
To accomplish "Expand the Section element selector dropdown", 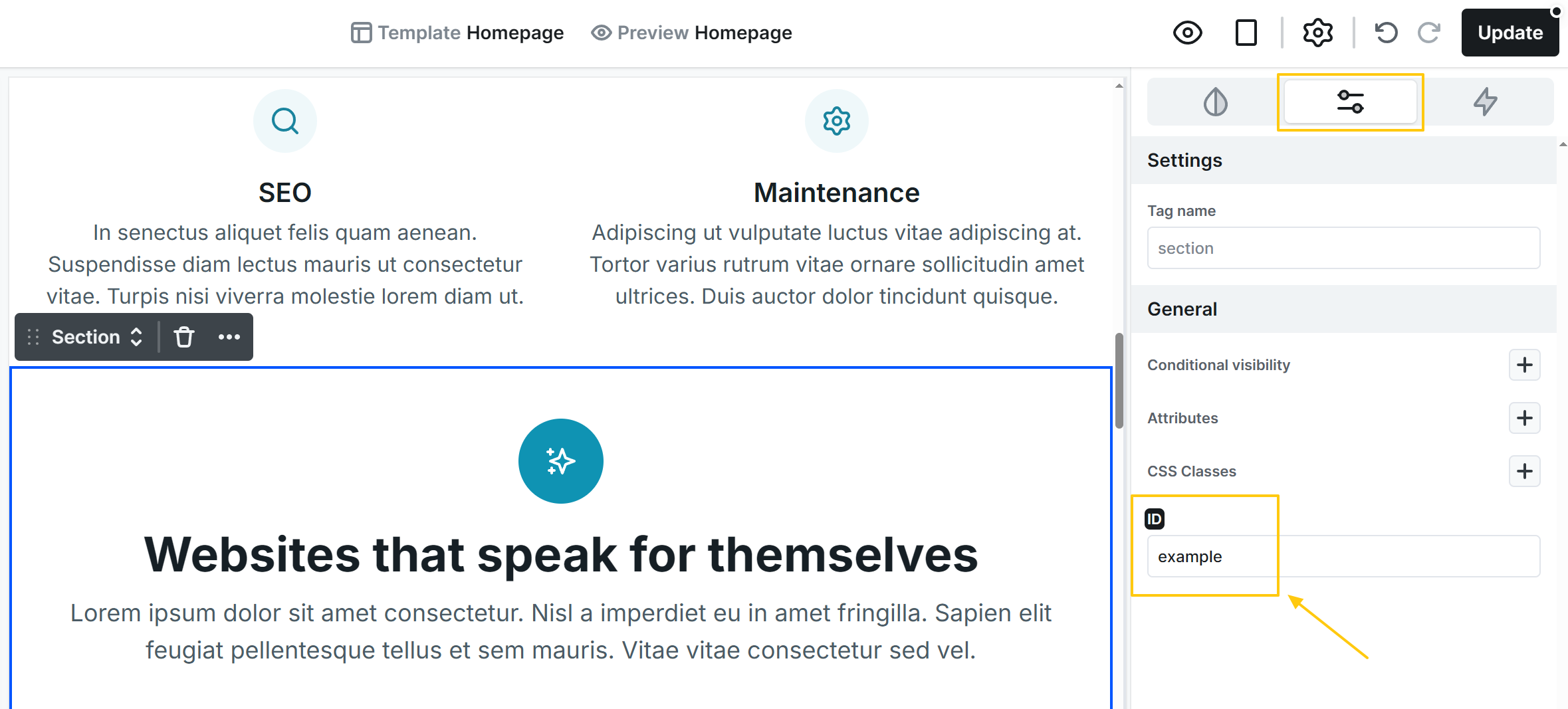I will coord(97,337).
